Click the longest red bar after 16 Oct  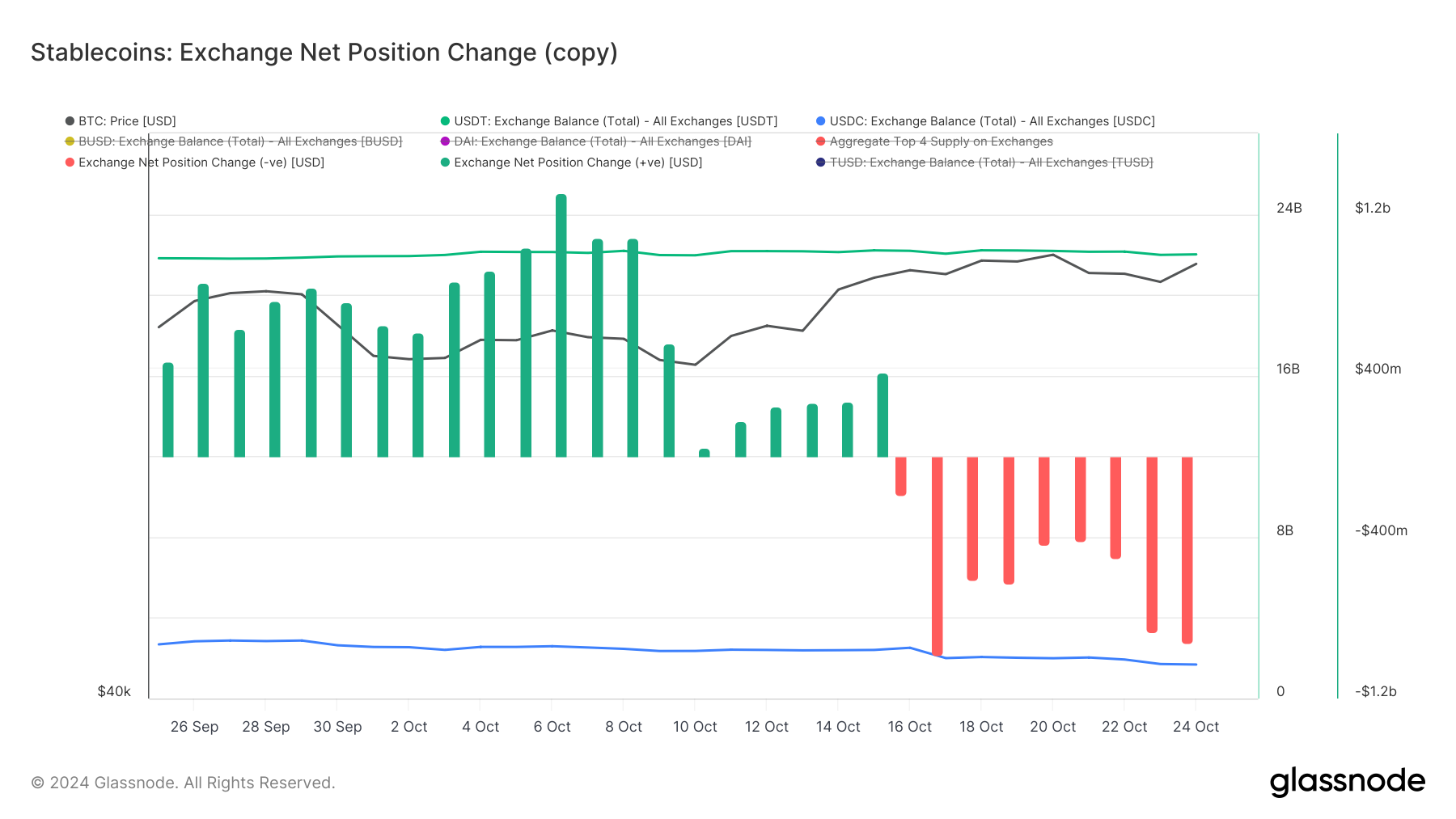(x=938, y=558)
